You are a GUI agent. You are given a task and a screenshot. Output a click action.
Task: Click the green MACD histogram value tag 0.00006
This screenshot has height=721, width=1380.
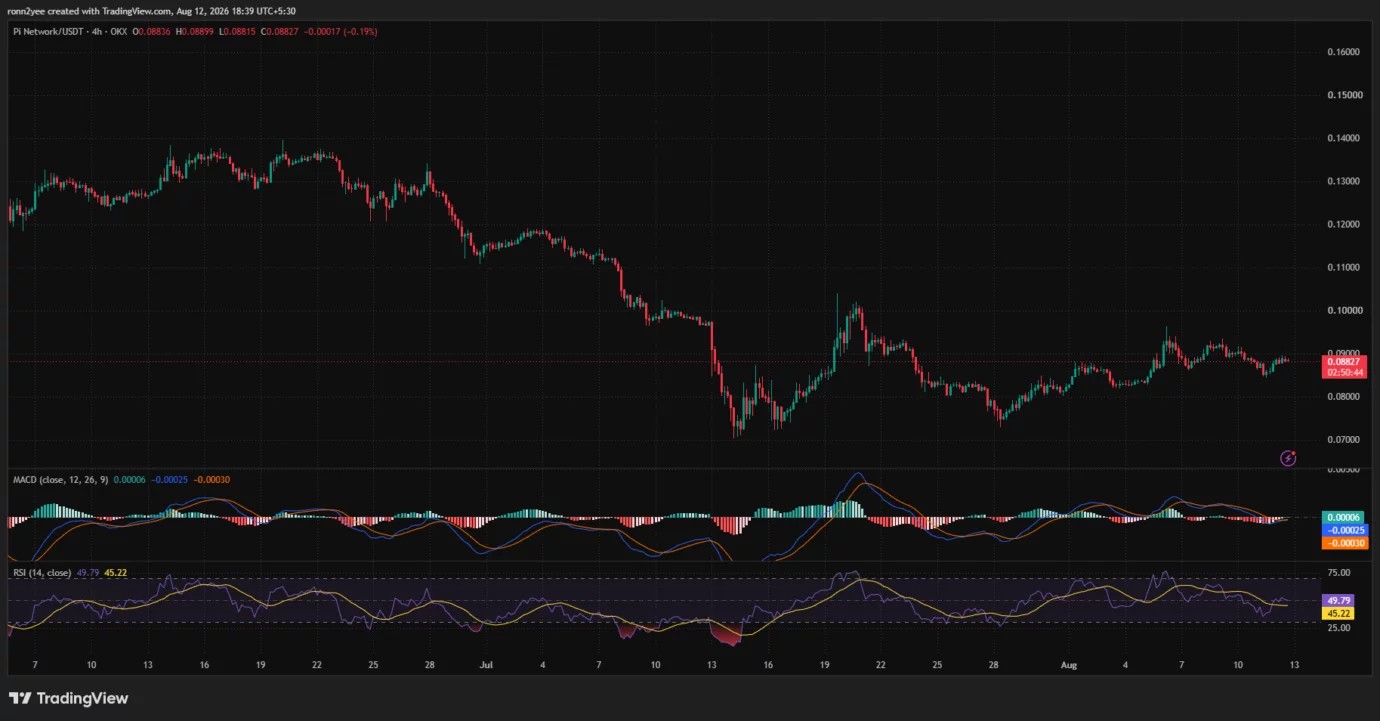click(x=1342, y=518)
